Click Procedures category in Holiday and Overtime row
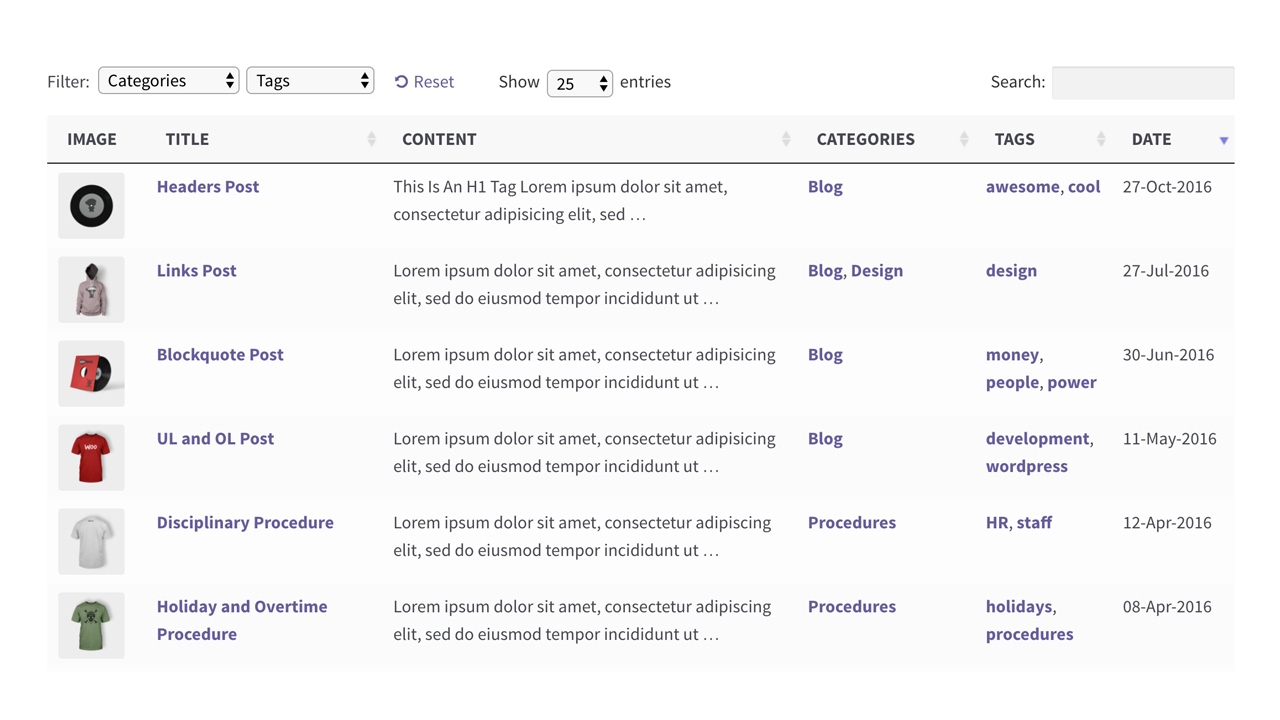The image size is (1280, 720). coord(852,607)
